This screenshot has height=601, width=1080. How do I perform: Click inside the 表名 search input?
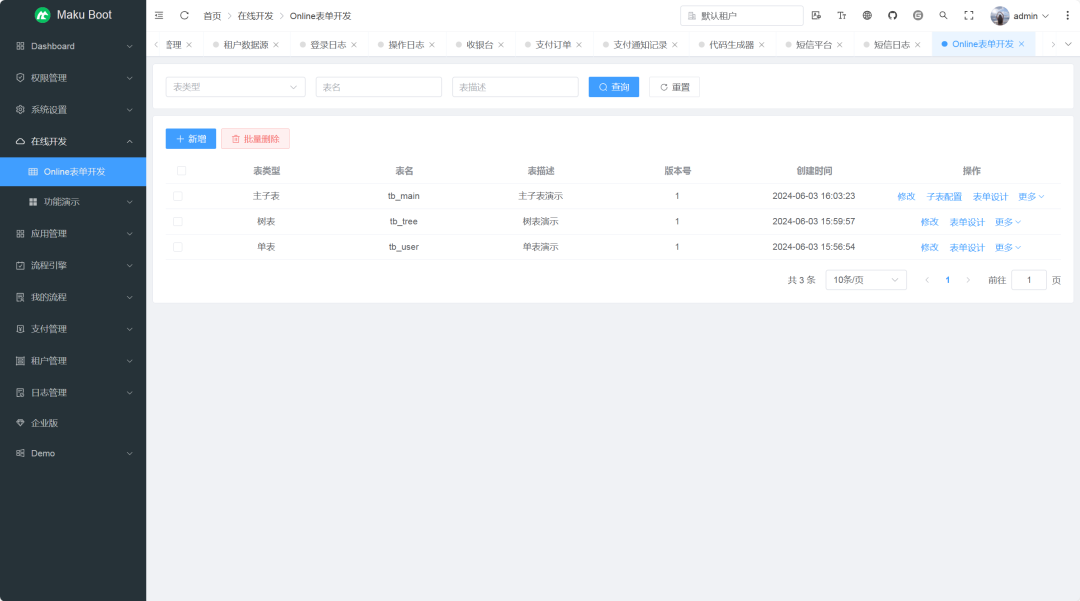pos(378,87)
